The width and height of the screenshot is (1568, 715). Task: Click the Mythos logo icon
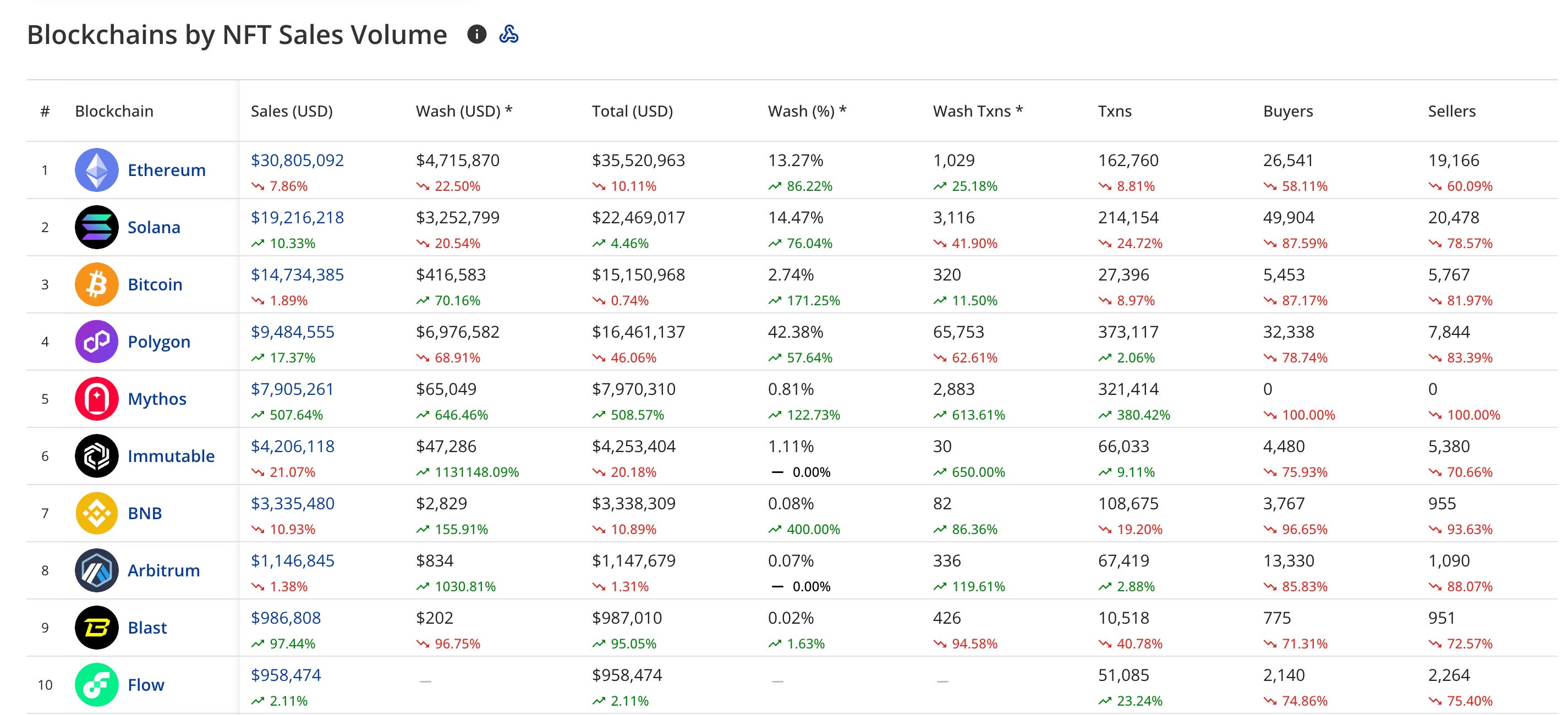click(x=96, y=399)
